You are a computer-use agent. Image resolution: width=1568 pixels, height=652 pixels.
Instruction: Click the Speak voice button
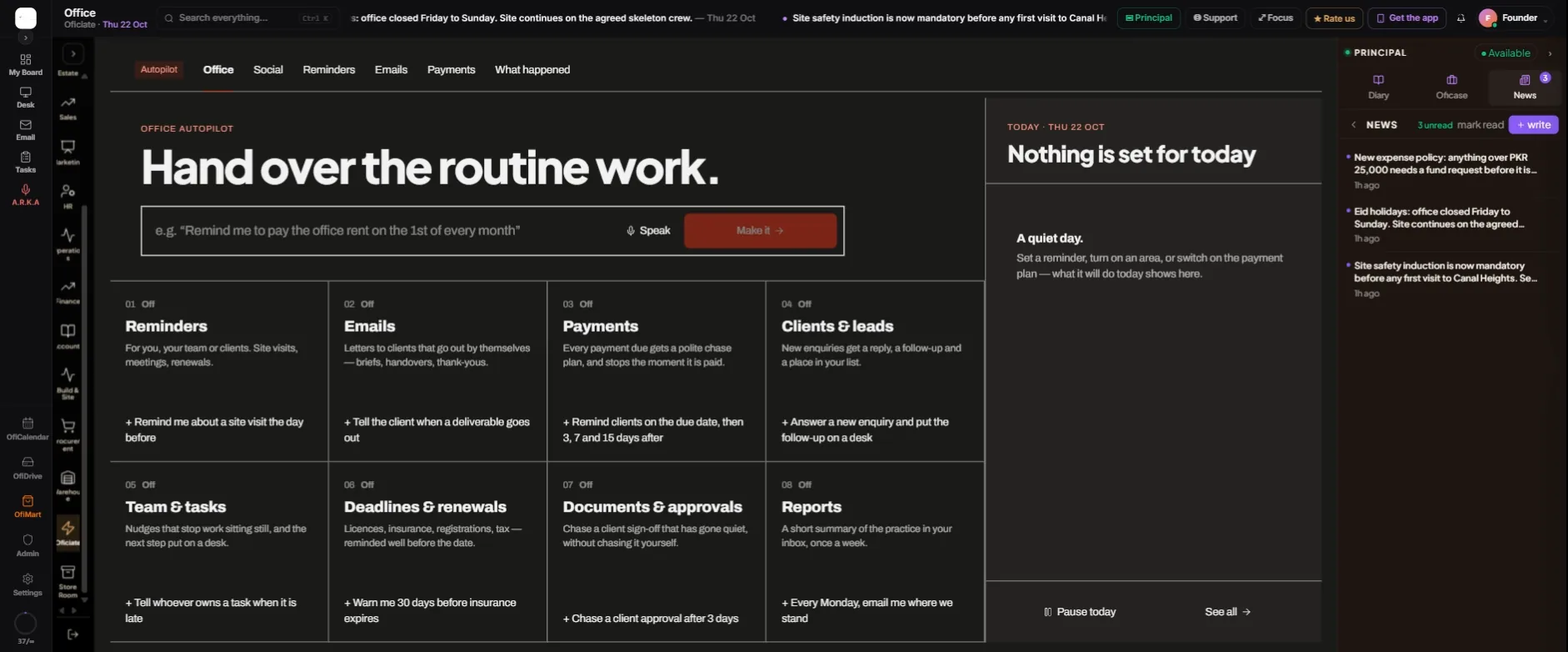(x=648, y=231)
